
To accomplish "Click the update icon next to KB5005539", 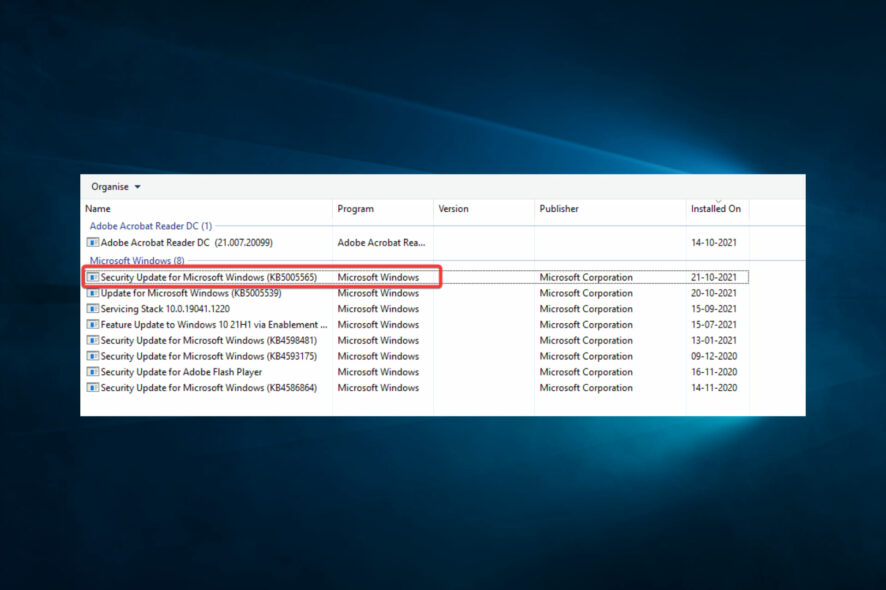I will [93, 293].
